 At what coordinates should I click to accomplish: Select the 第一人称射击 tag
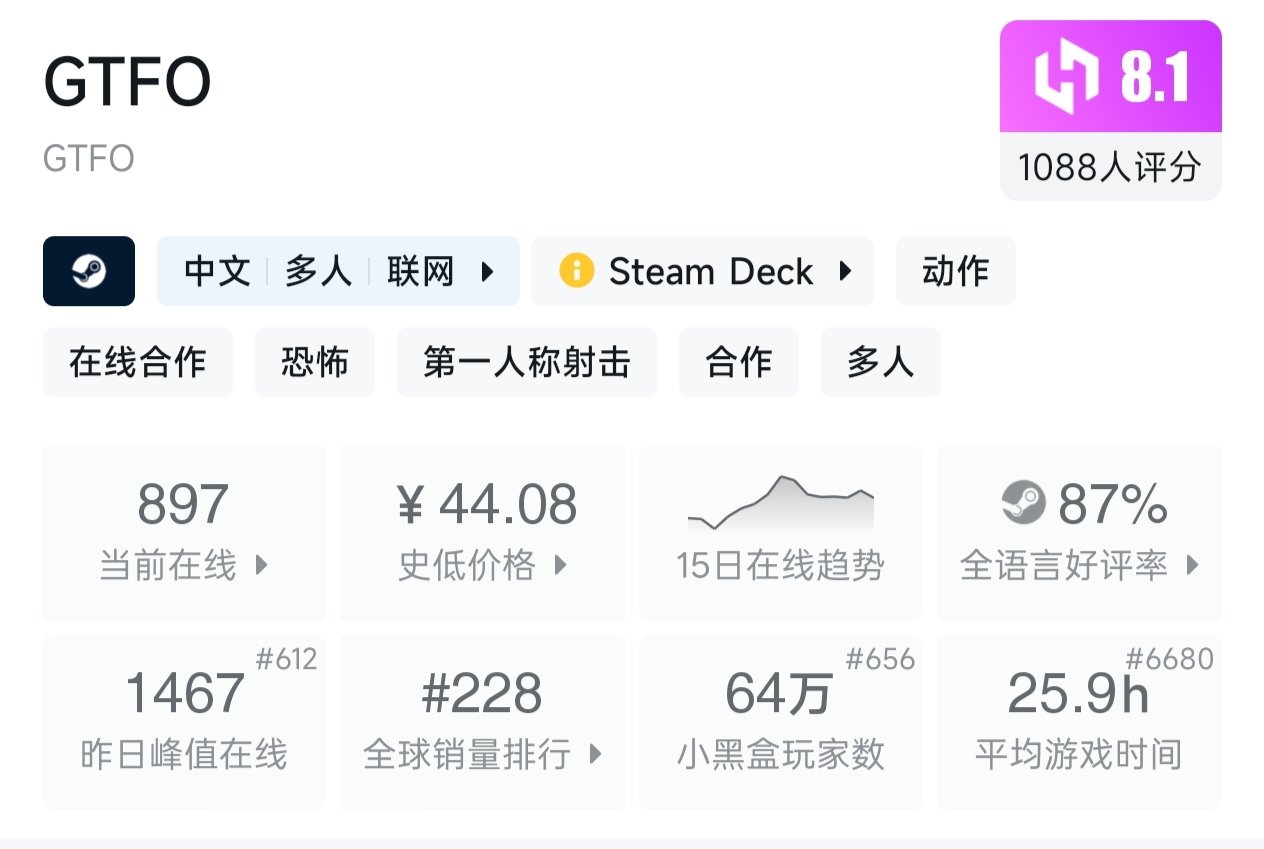pos(526,362)
